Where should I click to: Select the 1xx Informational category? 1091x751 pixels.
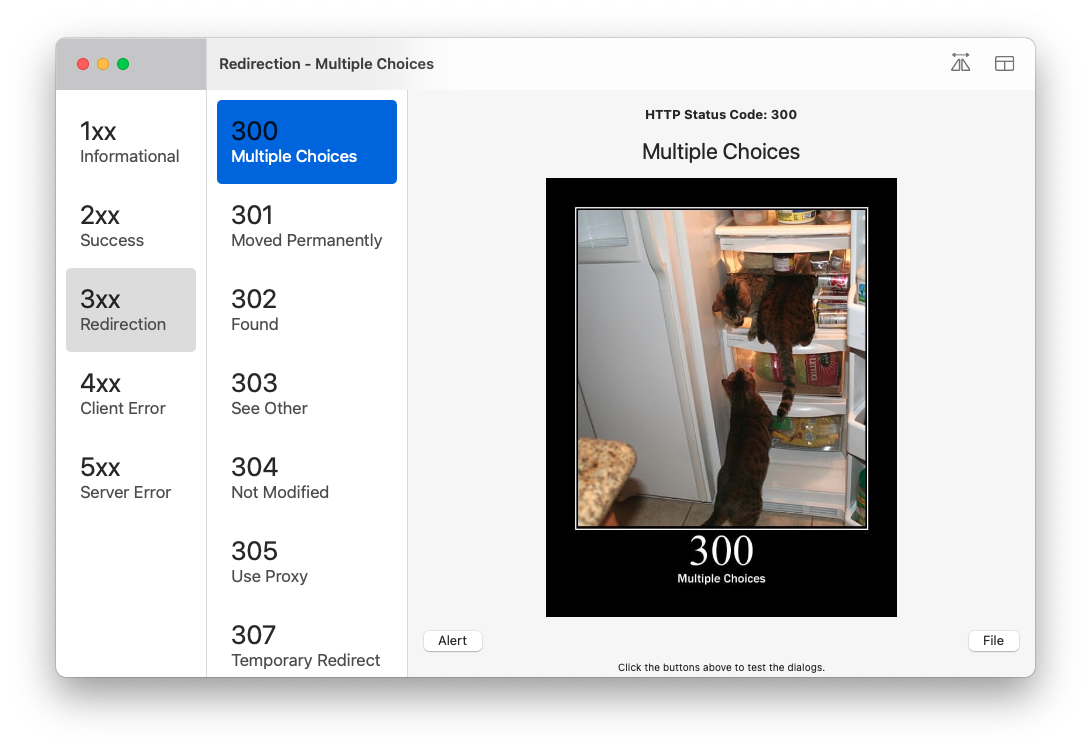(x=131, y=142)
